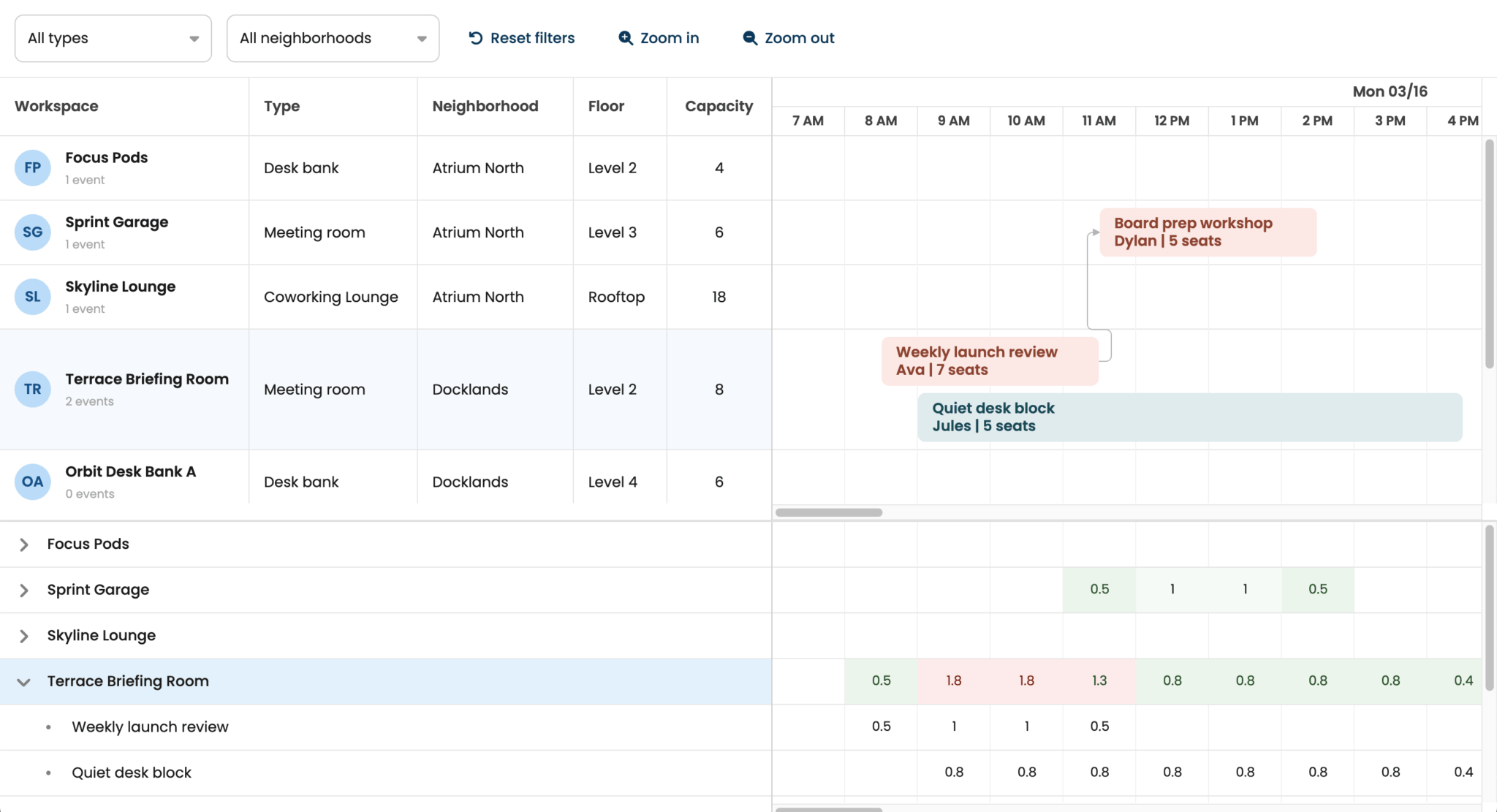The height and width of the screenshot is (812, 1497).
Task: Click the SG avatar for Sprint Garage
Action: (33, 232)
